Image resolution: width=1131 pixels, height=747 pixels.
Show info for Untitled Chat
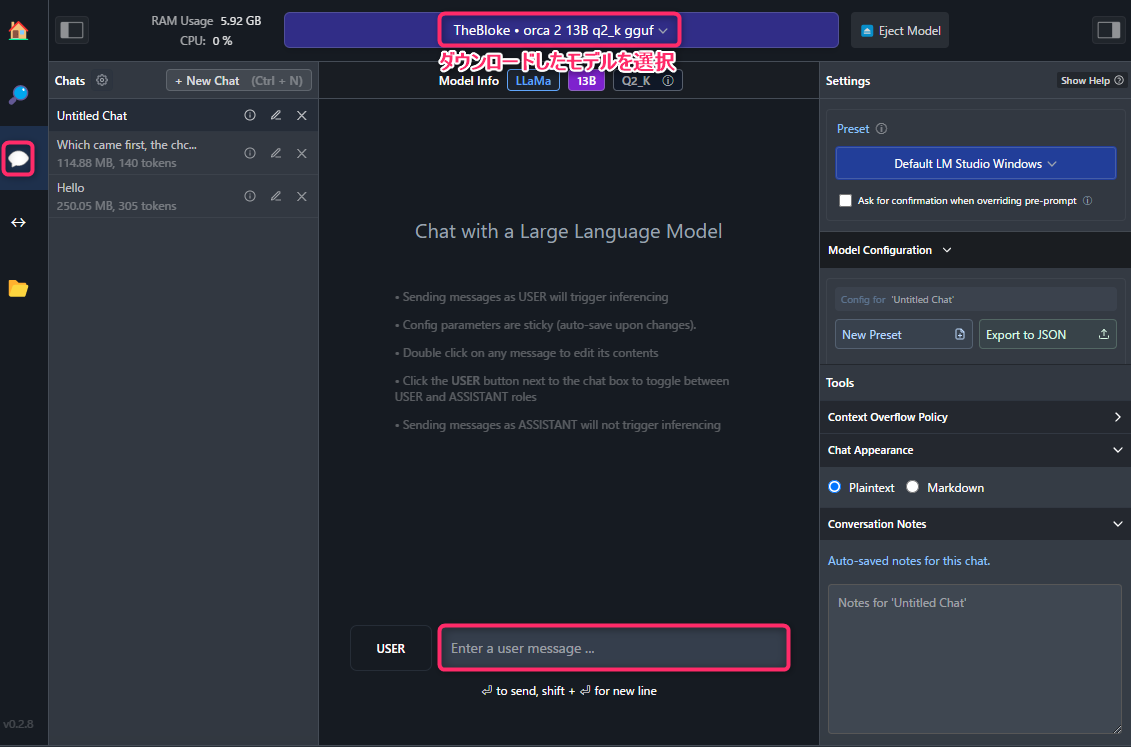[x=250, y=115]
